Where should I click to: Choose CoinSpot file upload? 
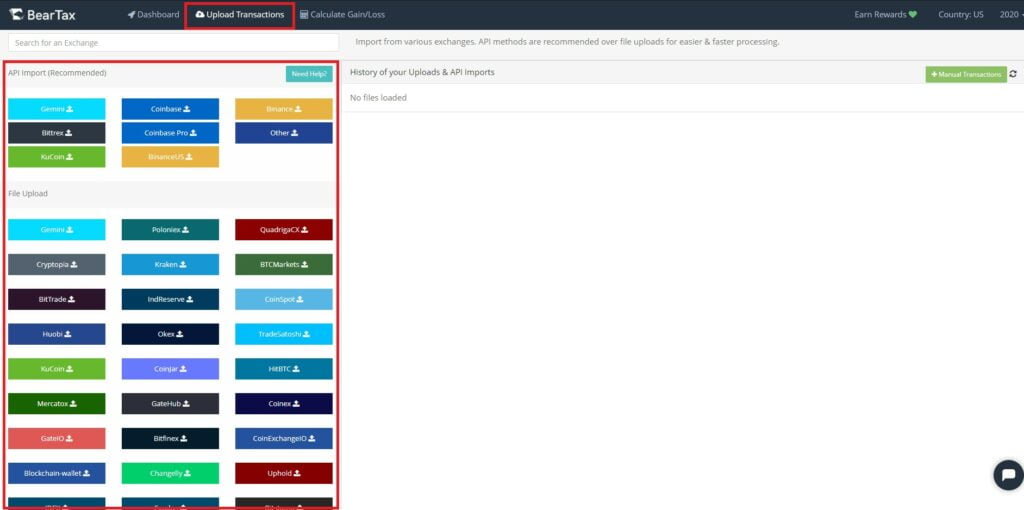coord(284,299)
